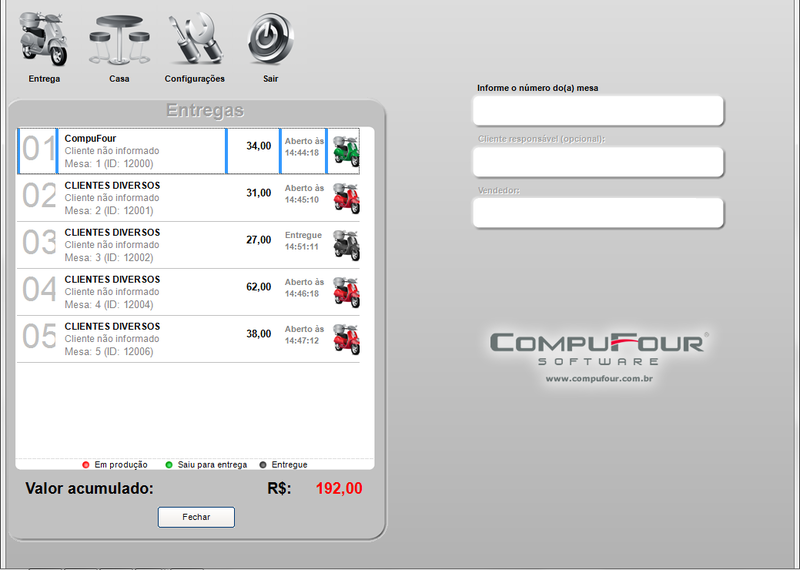The height and width of the screenshot is (570, 800).
Task: Click the Sair power icon
Action: (270, 41)
